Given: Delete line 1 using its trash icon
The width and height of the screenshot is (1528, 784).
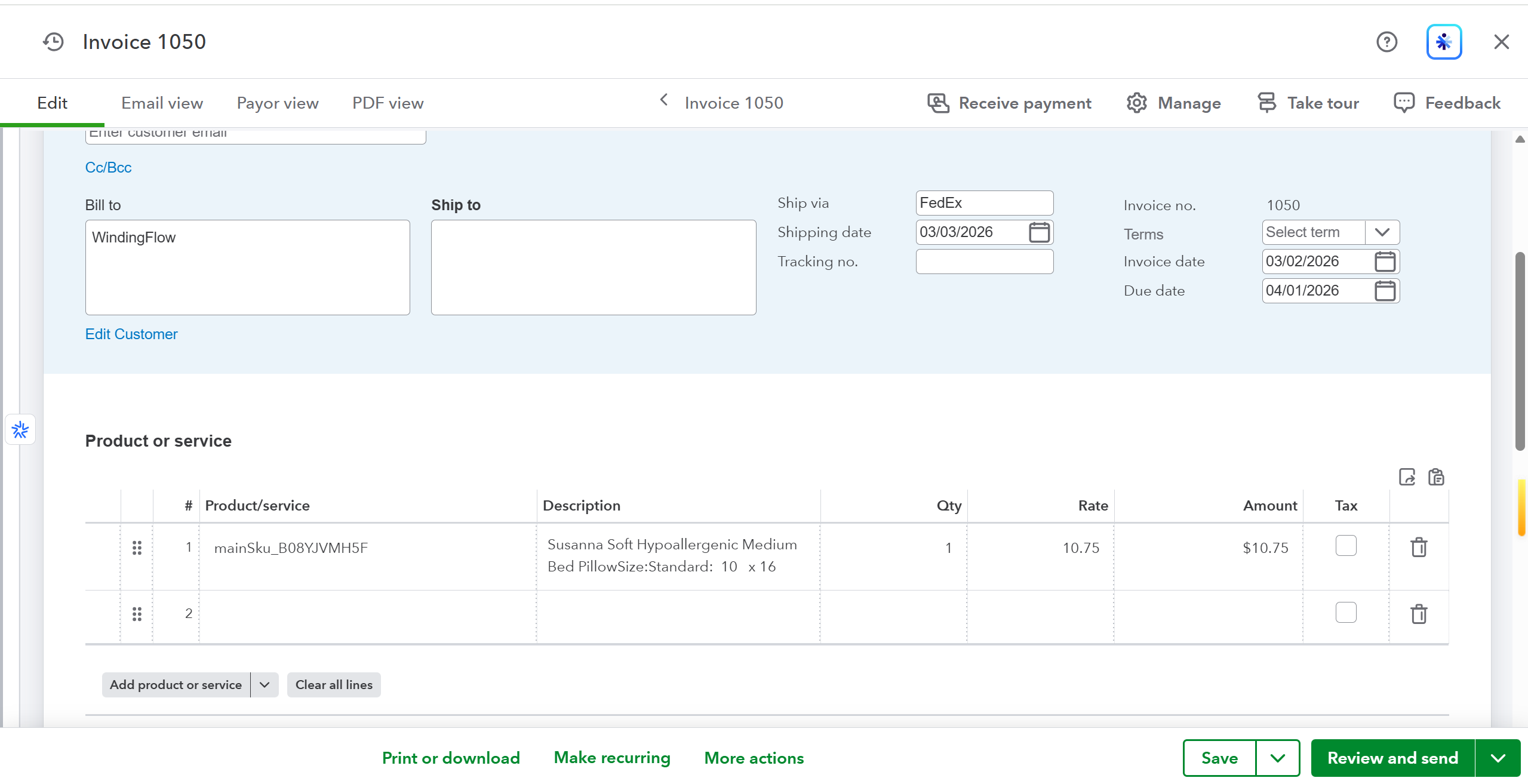Looking at the screenshot, I should [1419, 547].
